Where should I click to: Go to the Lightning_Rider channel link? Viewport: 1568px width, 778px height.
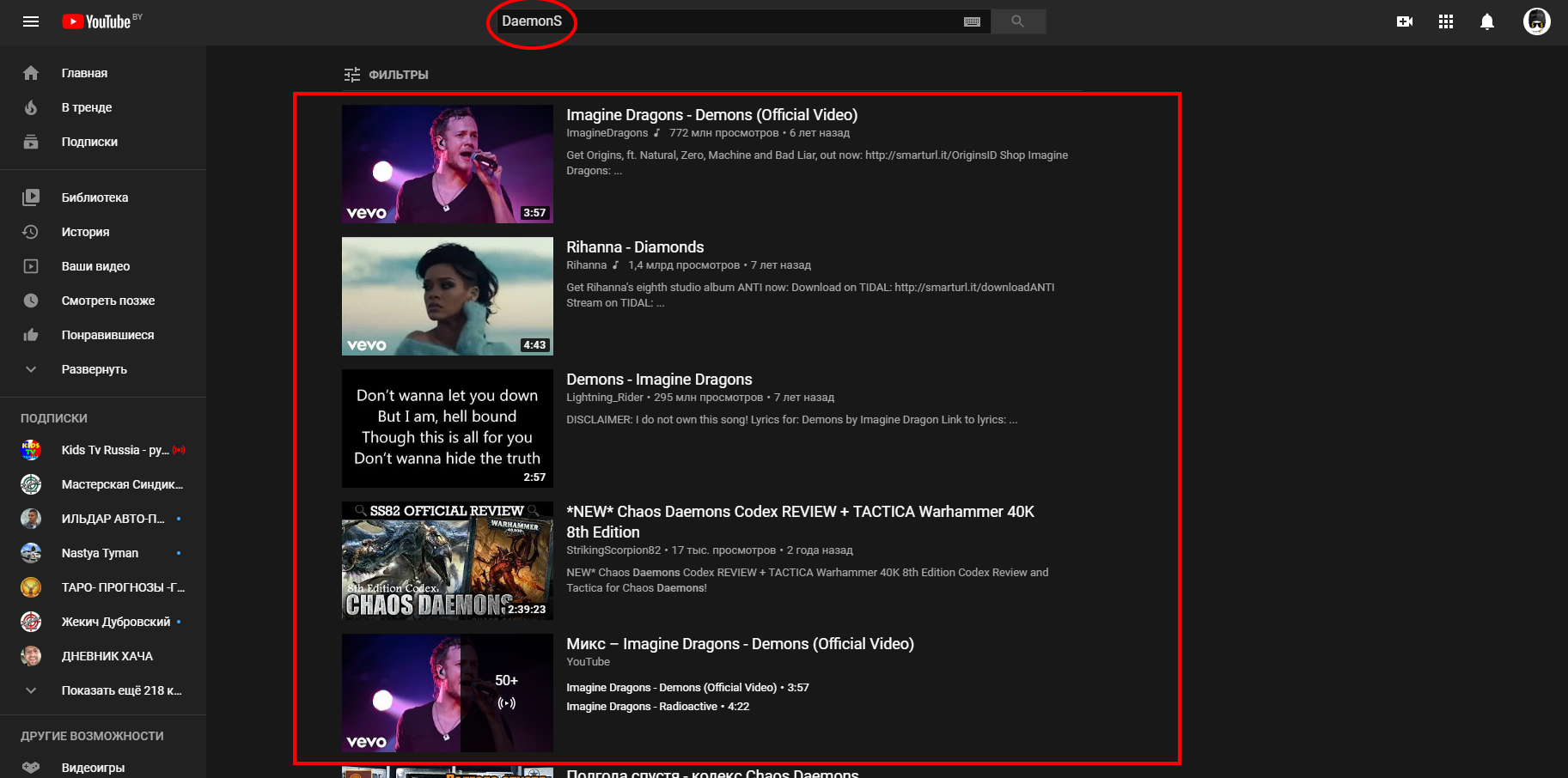coord(605,398)
